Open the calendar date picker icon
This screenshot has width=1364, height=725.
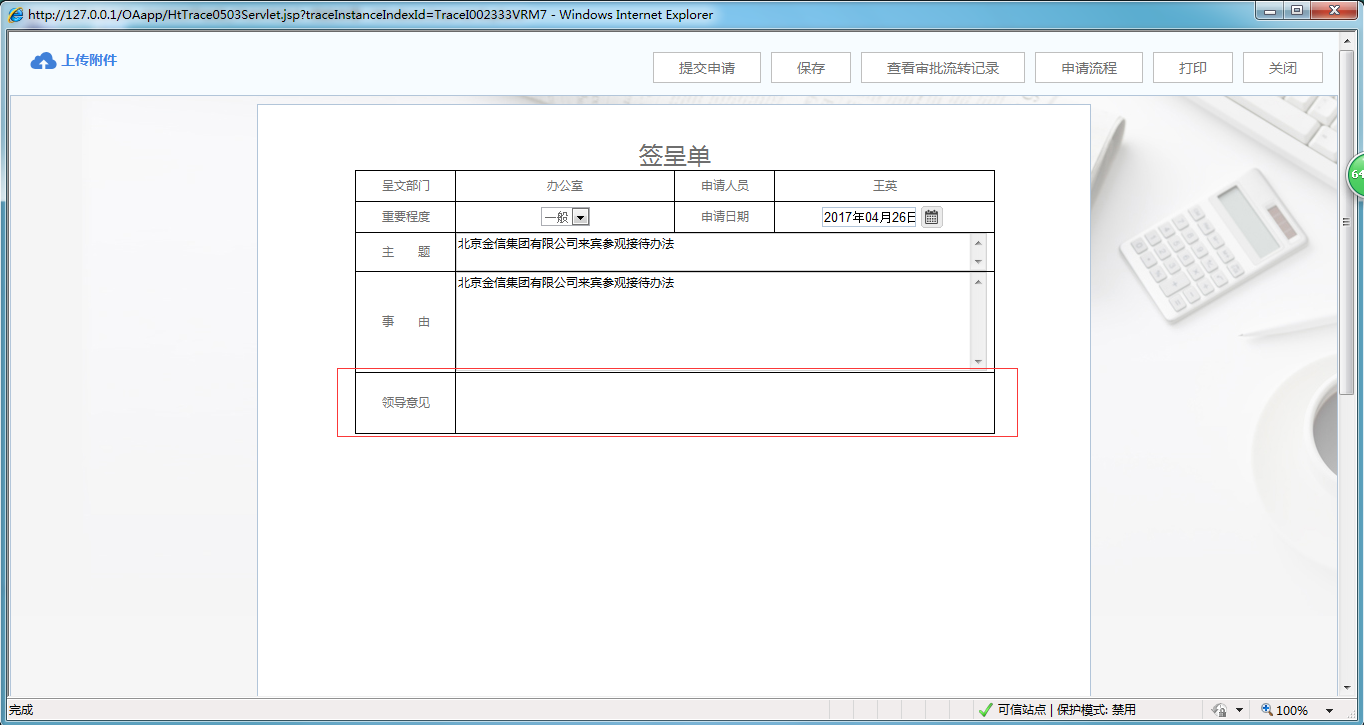(931, 216)
